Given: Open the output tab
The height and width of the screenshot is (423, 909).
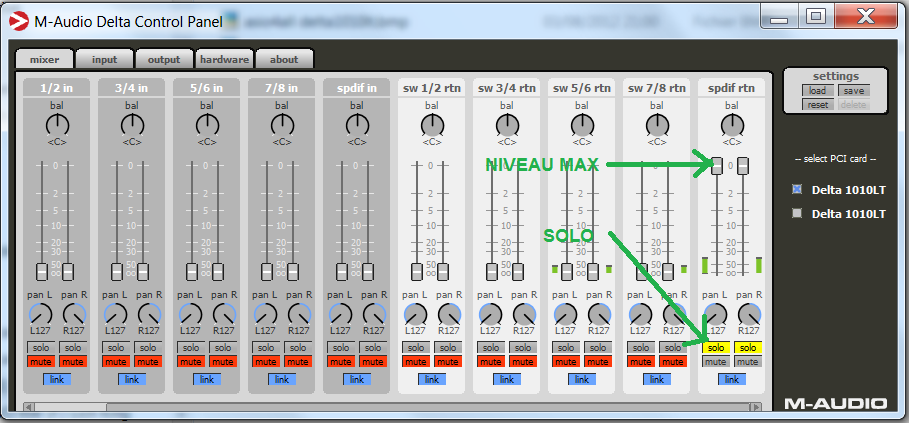Looking at the screenshot, I should pos(164,59).
